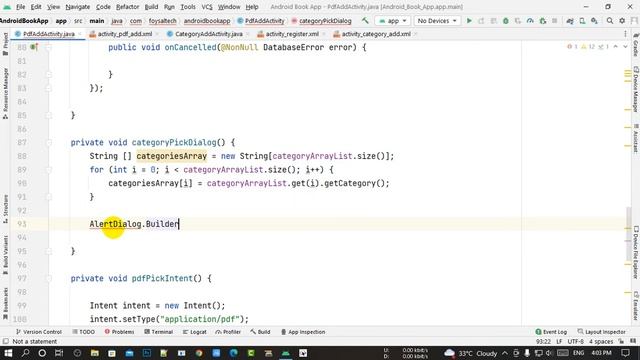Click the Stop run toolbar icon
The image size is (640, 360).
554,20
